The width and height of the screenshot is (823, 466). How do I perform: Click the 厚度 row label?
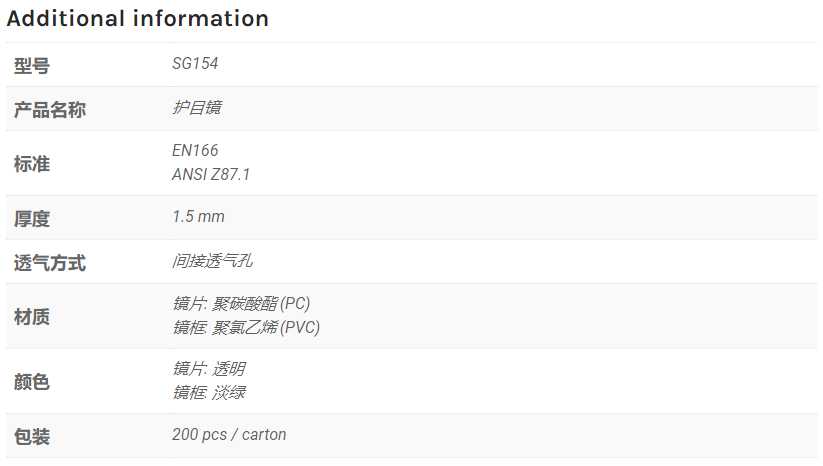(31, 219)
